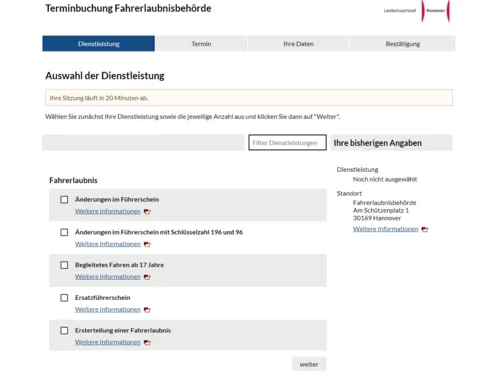This screenshot has height=375, width=500.
Task: Click the 30169 Hannover address line
Action: pos(377,218)
